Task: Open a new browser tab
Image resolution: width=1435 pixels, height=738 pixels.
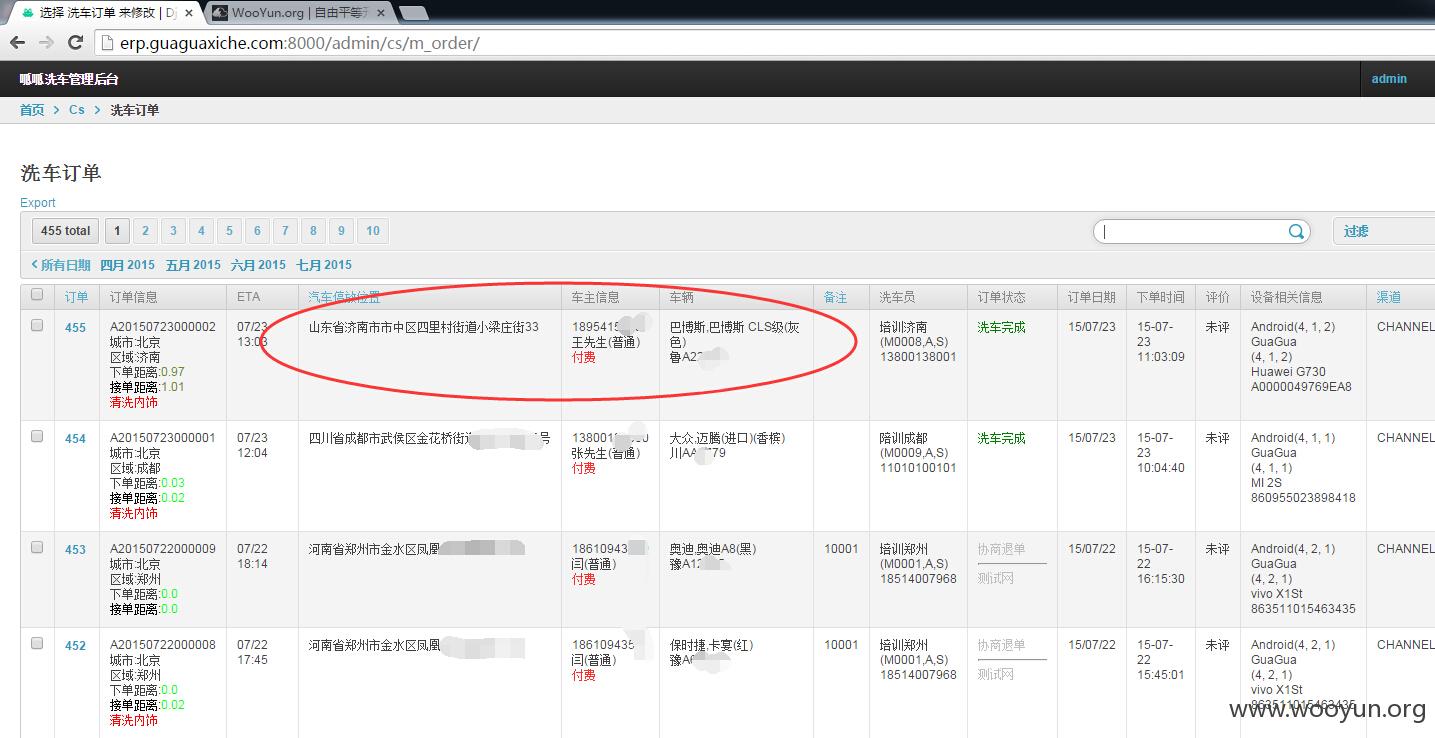Action: 413,13
